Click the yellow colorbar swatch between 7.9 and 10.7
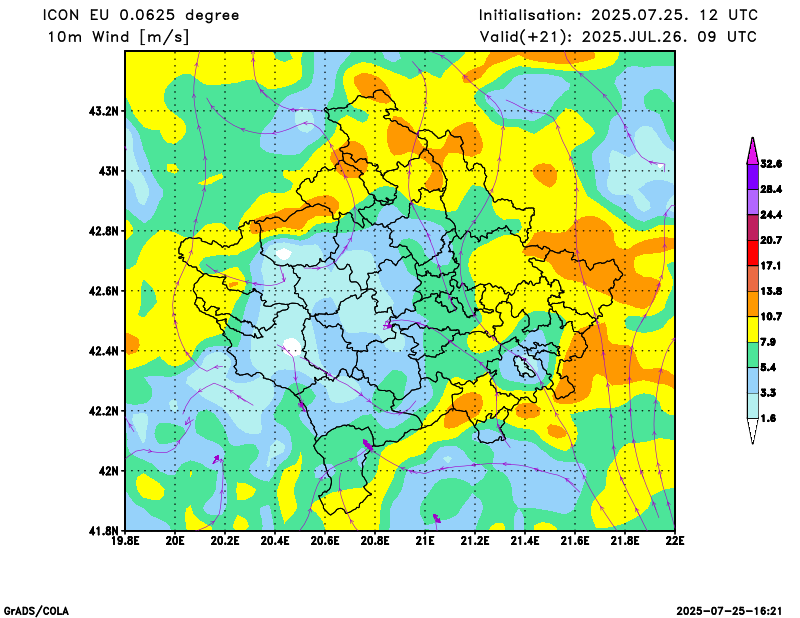Viewport: 800px width, 618px height. [x=753, y=330]
